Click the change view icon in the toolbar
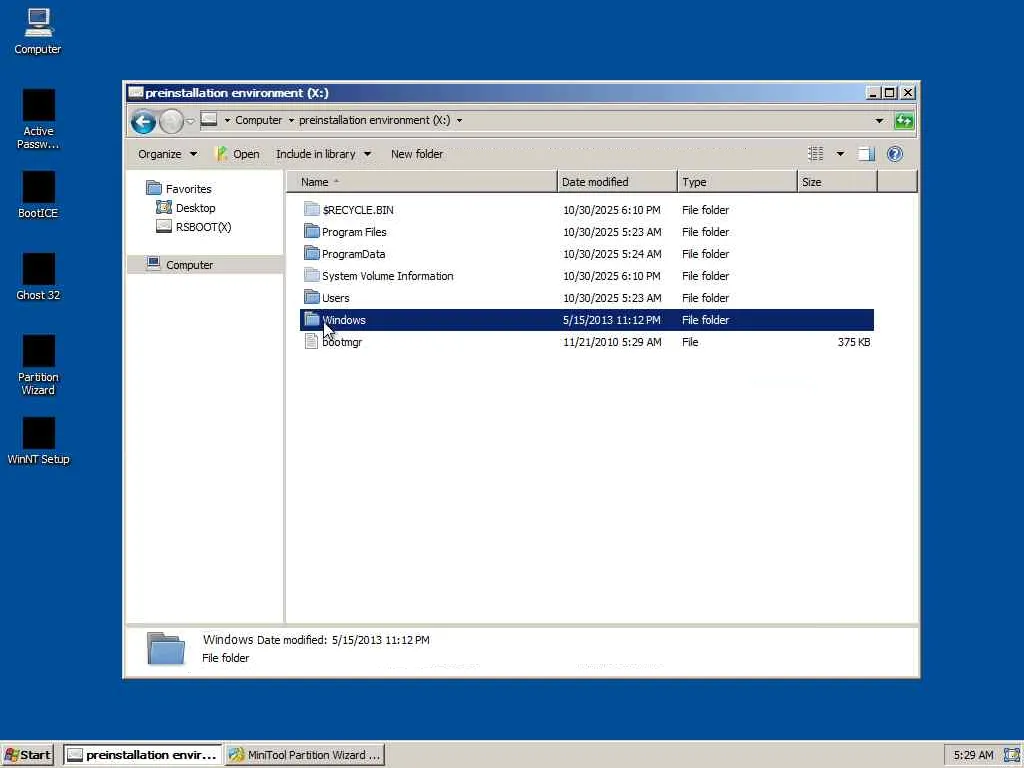Image resolution: width=1024 pixels, height=768 pixels. tap(816, 154)
